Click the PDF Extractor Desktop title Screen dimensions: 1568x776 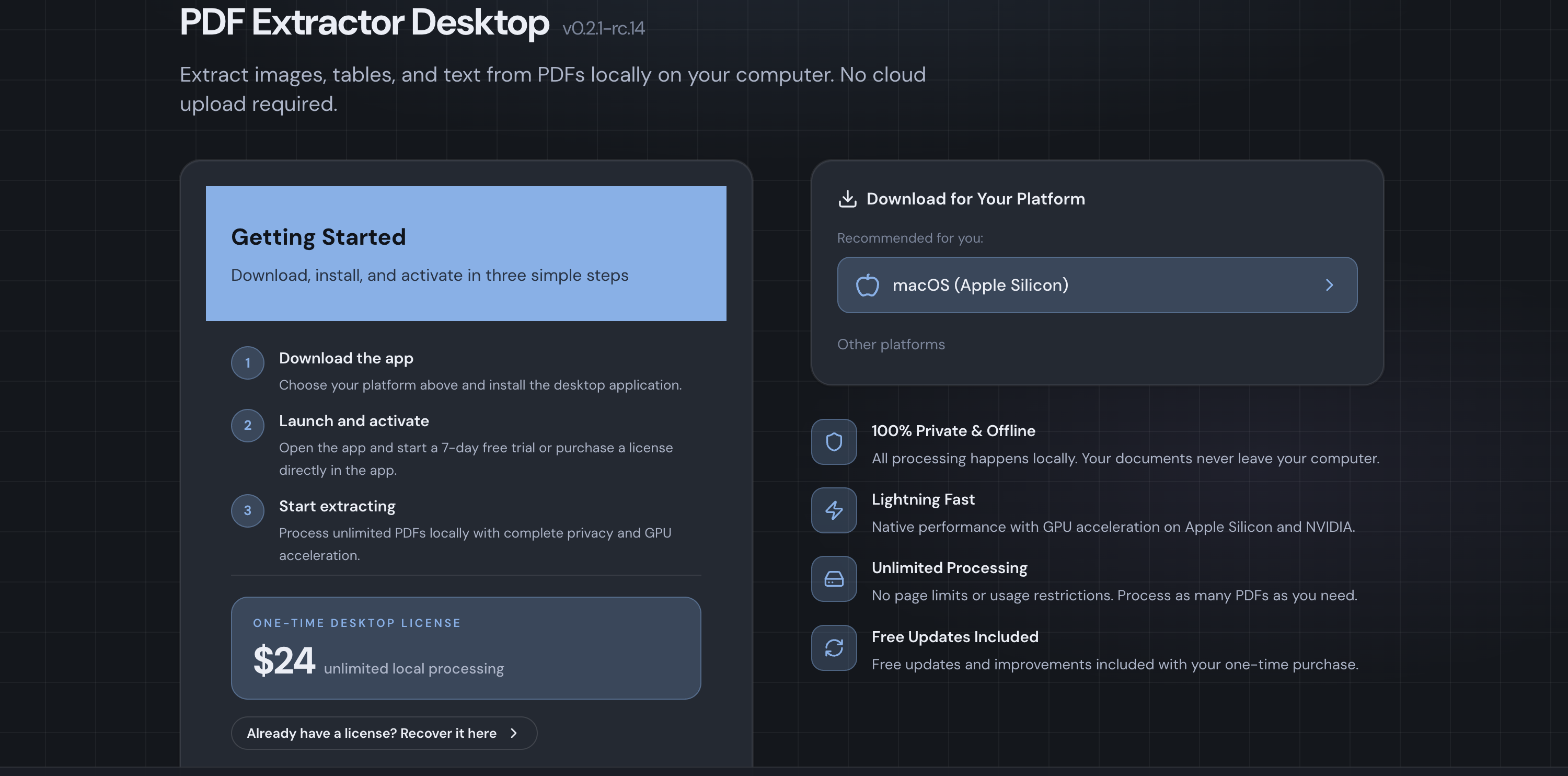pyautogui.click(x=365, y=22)
